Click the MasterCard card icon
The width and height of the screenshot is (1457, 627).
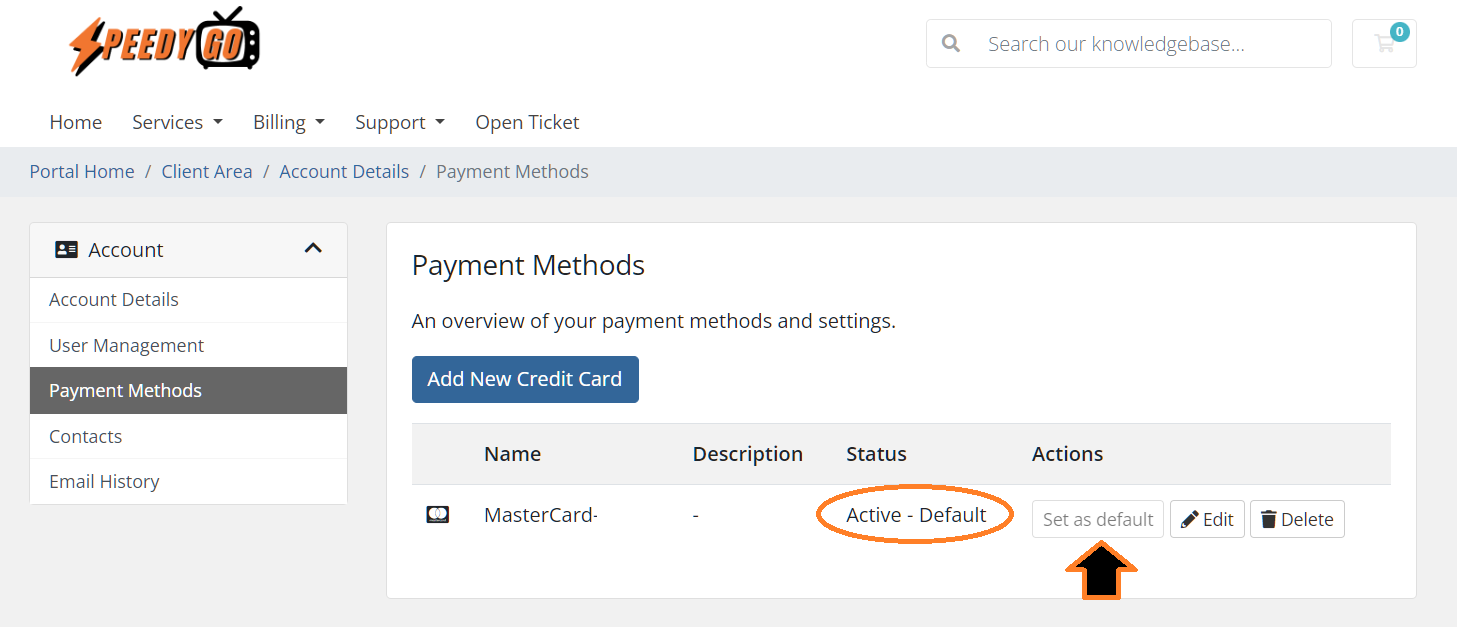tap(437, 515)
